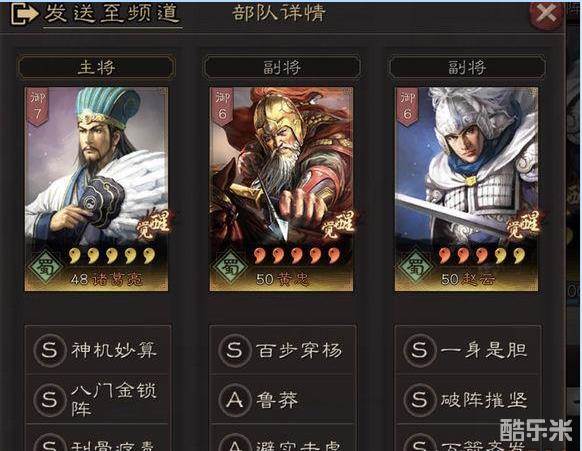Click the 觉醒 awakening badge on 黄忠

[x=338, y=224]
